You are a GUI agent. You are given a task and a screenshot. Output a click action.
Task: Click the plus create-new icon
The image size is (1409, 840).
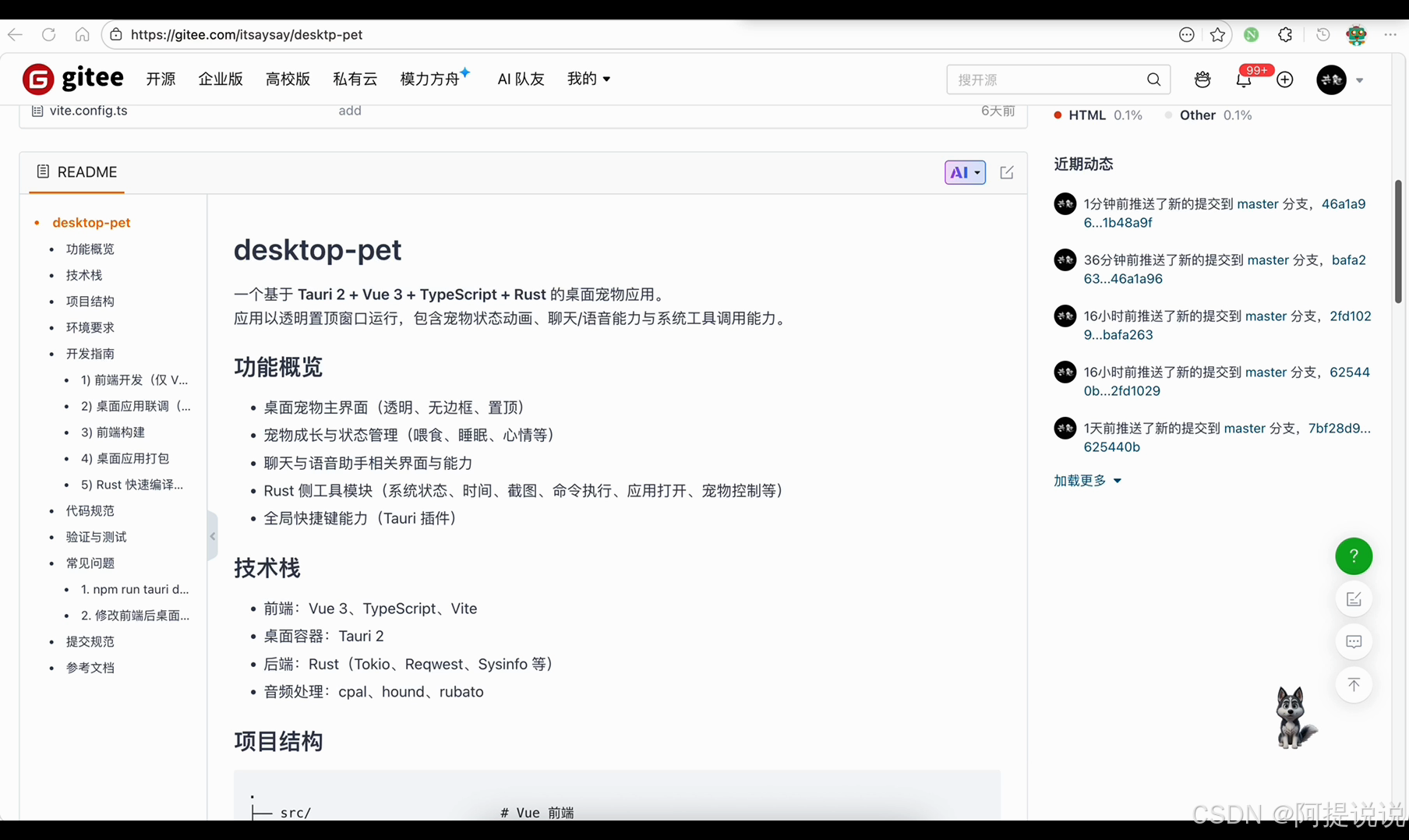(1285, 79)
